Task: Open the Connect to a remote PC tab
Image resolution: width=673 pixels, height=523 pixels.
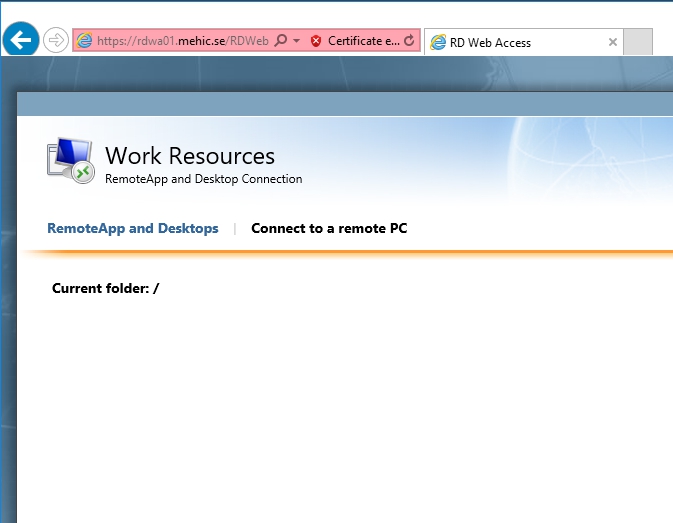Action: (x=329, y=228)
